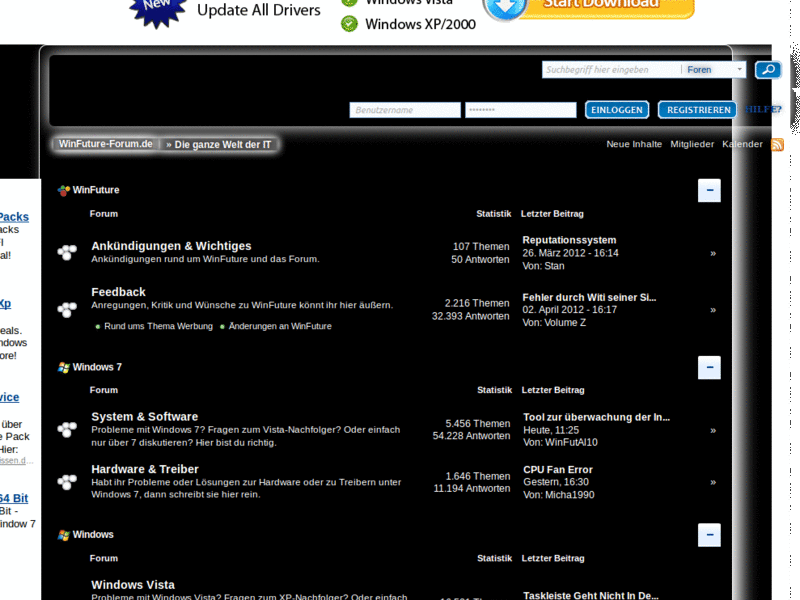Focus the Benutzername input field
Viewport: 800px width, 600px height.
[x=405, y=110]
